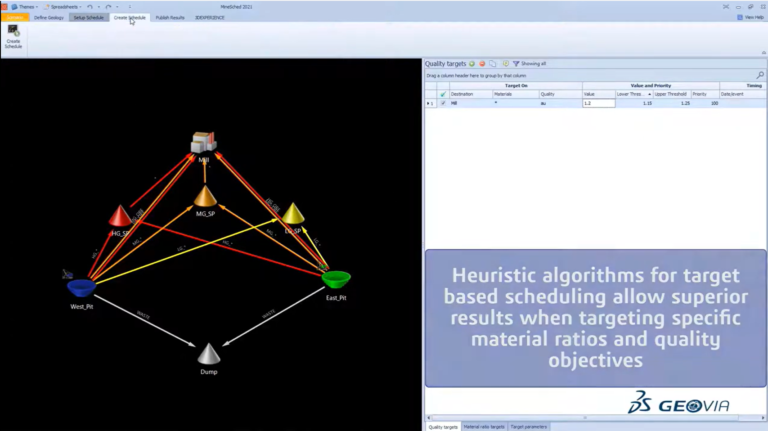Click the Mill destination cell
Viewport: 768px width, 431px height.
point(471,103)
